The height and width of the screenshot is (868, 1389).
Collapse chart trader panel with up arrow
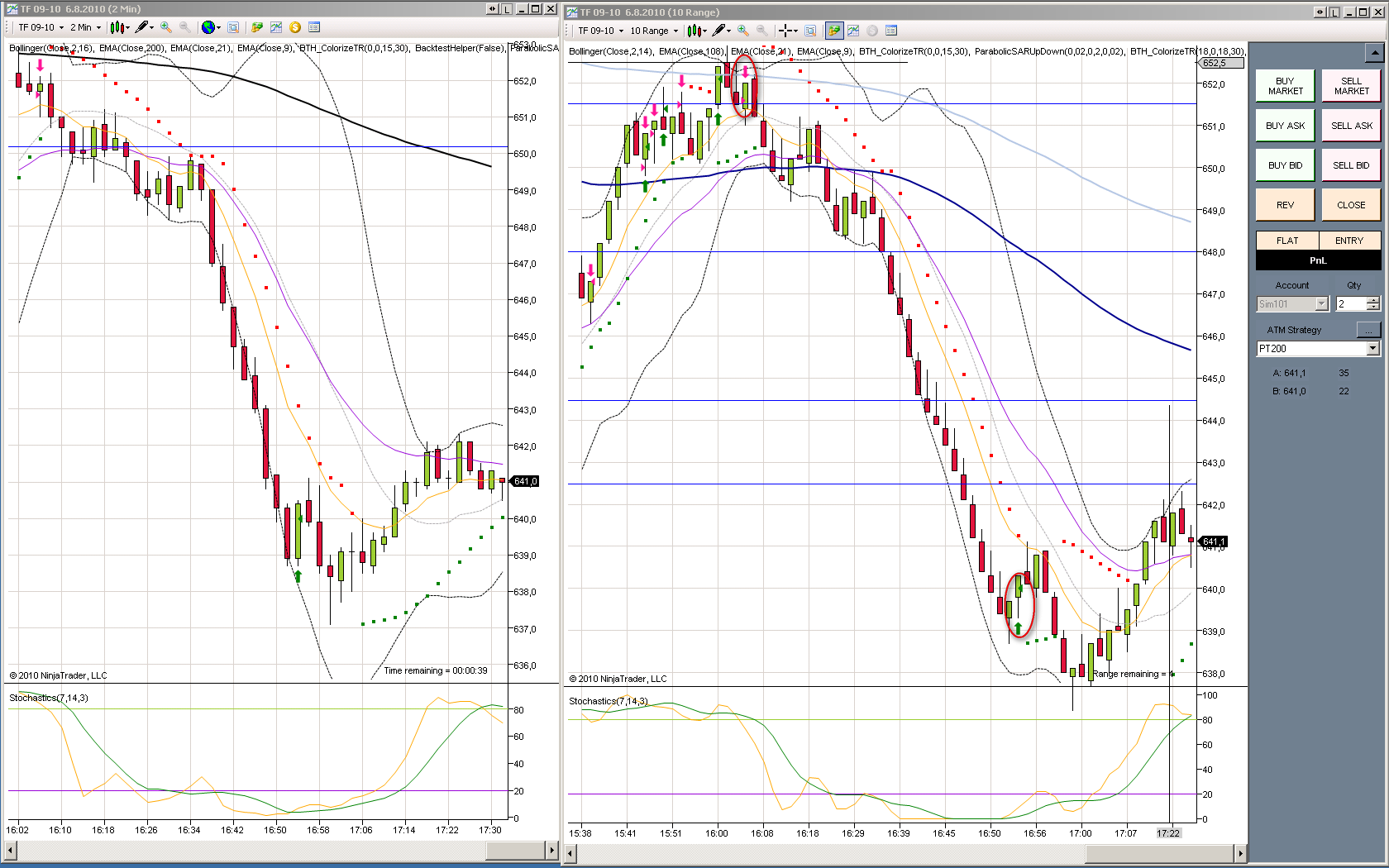click(x=1374, y=54)
